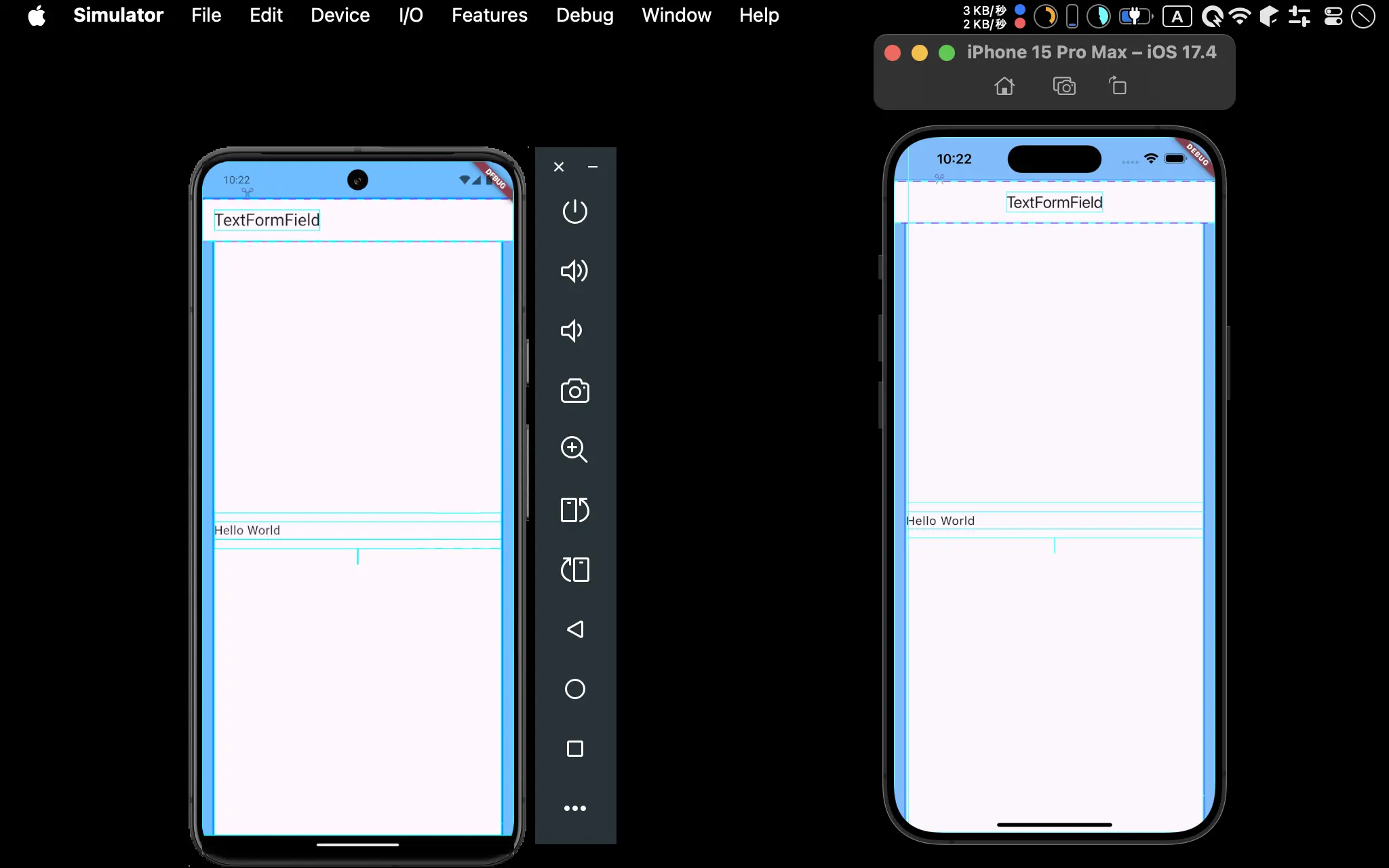The width and height of the screenshot is (1389, 868).
Task: Click the Android emulator power button
Action: pyautogui.click(x=574, y=211)
